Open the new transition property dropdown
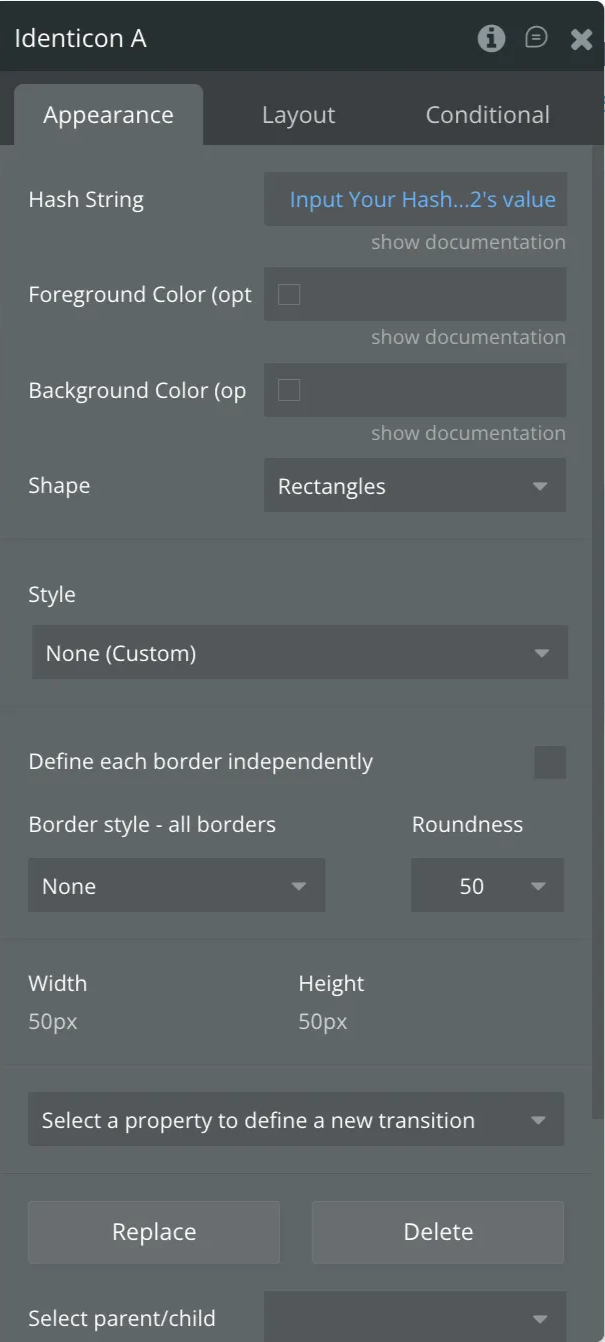The image size is (605, 1342). click(296, 1120)
